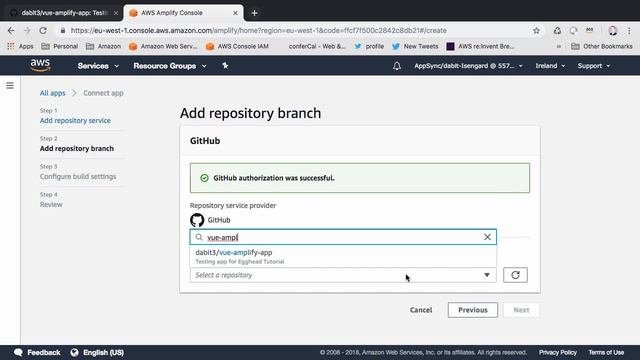640x360 pixels.
Task: Click the Next button
Action: [521, 310]
